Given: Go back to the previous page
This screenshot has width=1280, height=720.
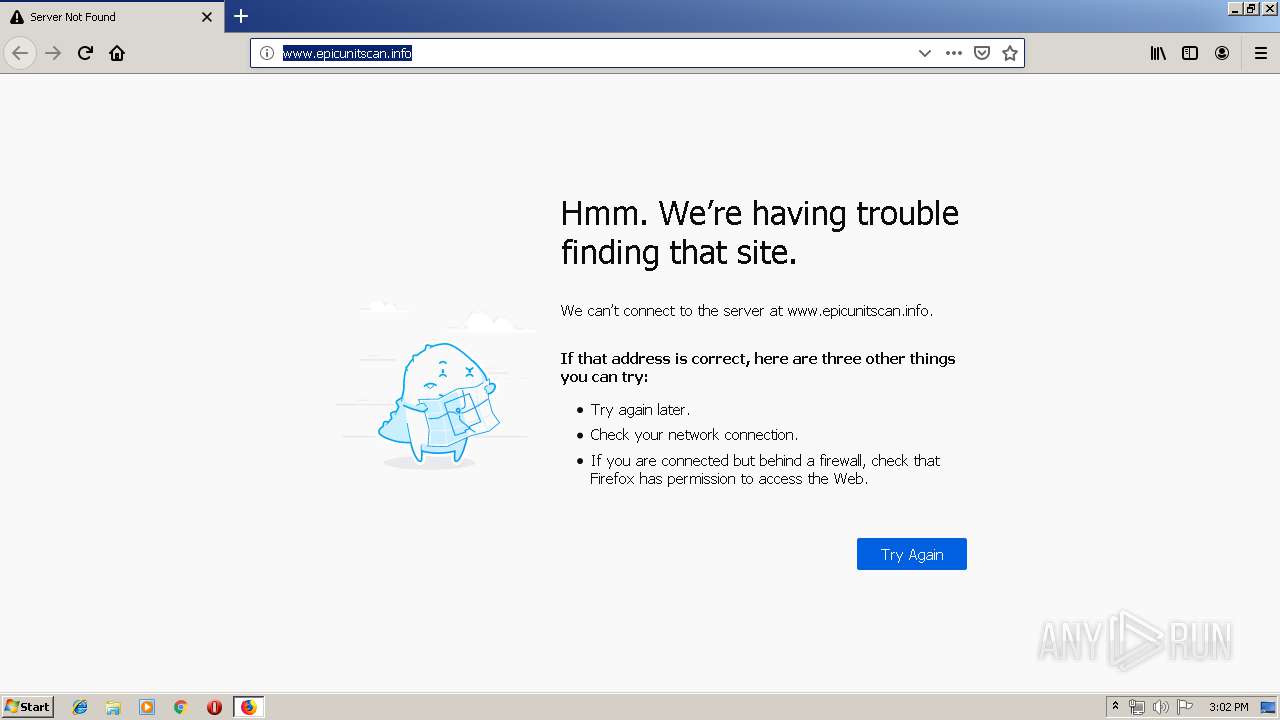Looking at the screenshot, I should [x=20, y=53].
